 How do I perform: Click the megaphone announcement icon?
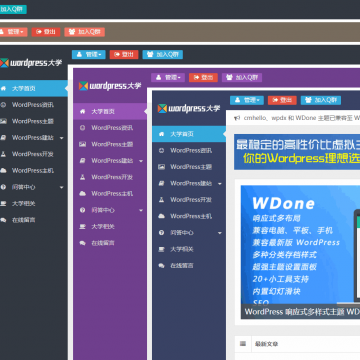point(237,118)
